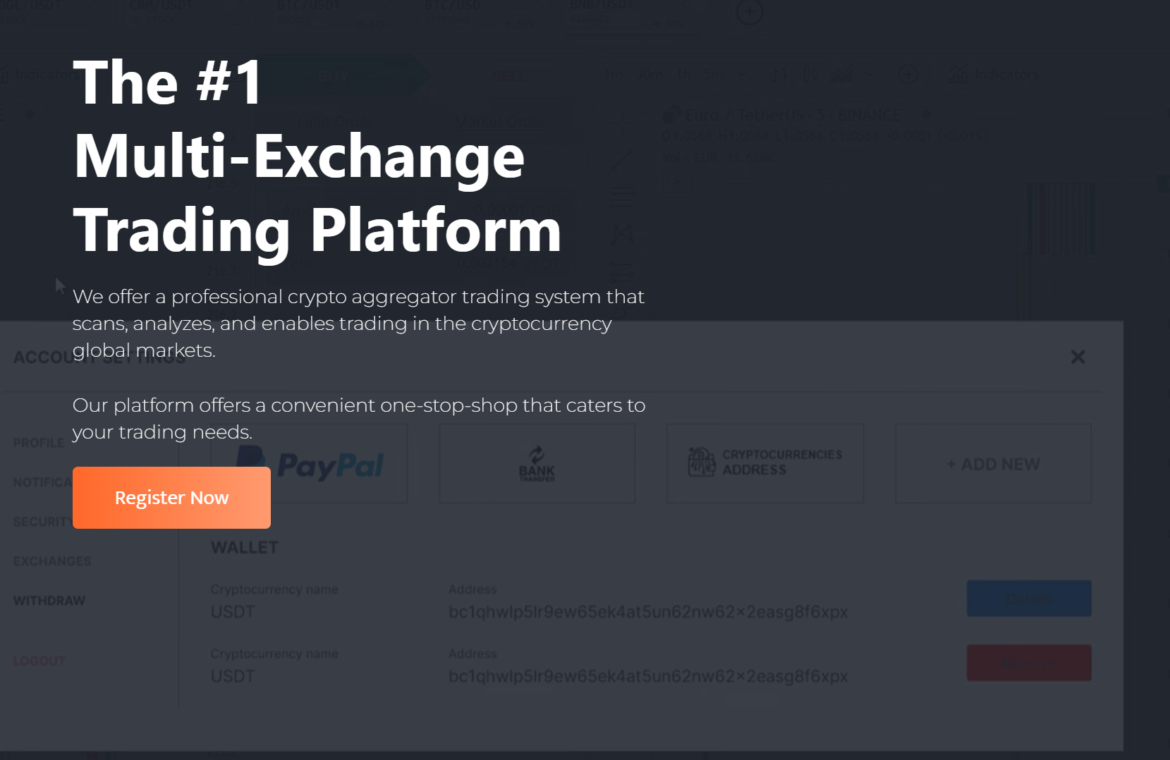The width and height of the screenshot is (1170, 760).
Task: Click the blue button beside first USDT wallet
Action: [x=1029, y=598]
